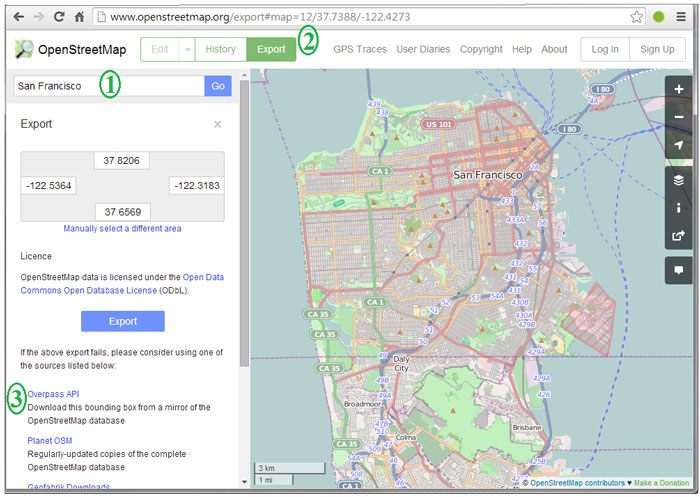
Task: Add a note to the map
Action: [x=679, y=270]
